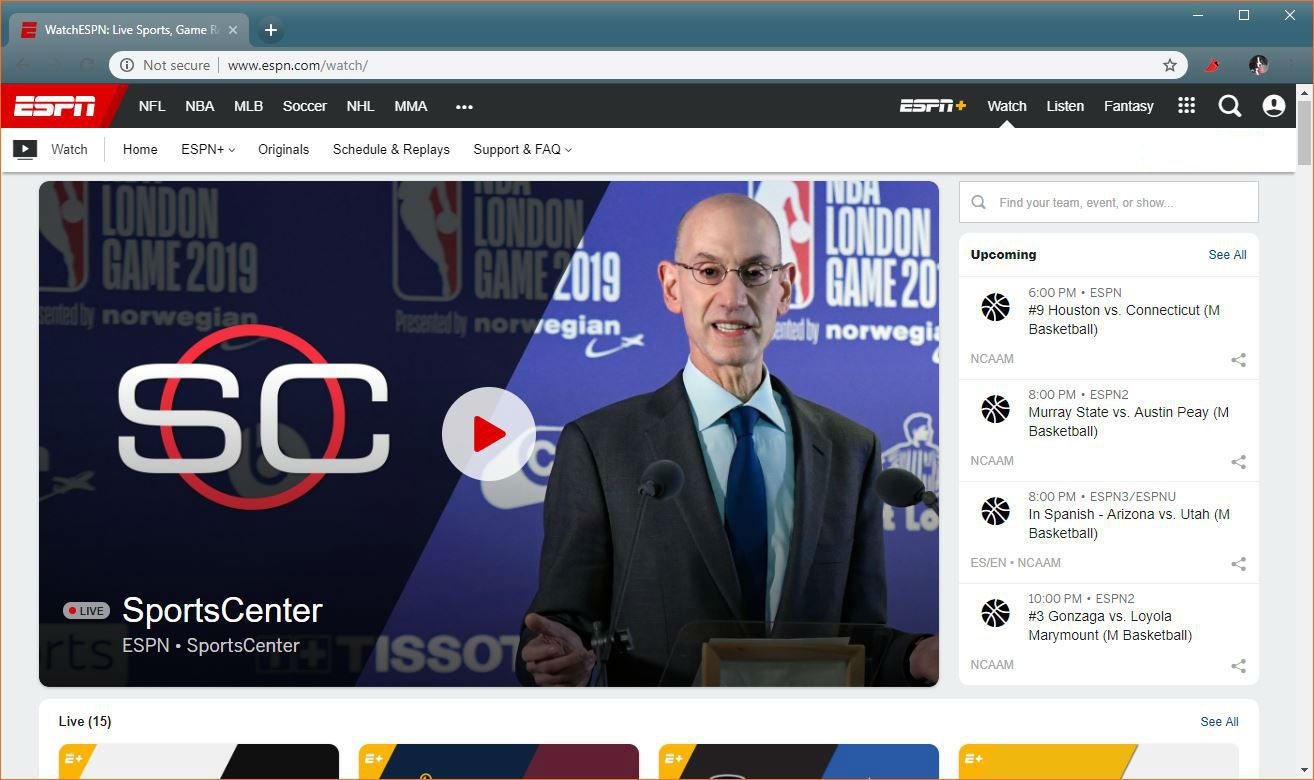Screen dimensions: 1314x780
Task: Expand the ESPN+ dropdown in sub navigation
Action: coord(208,149)
